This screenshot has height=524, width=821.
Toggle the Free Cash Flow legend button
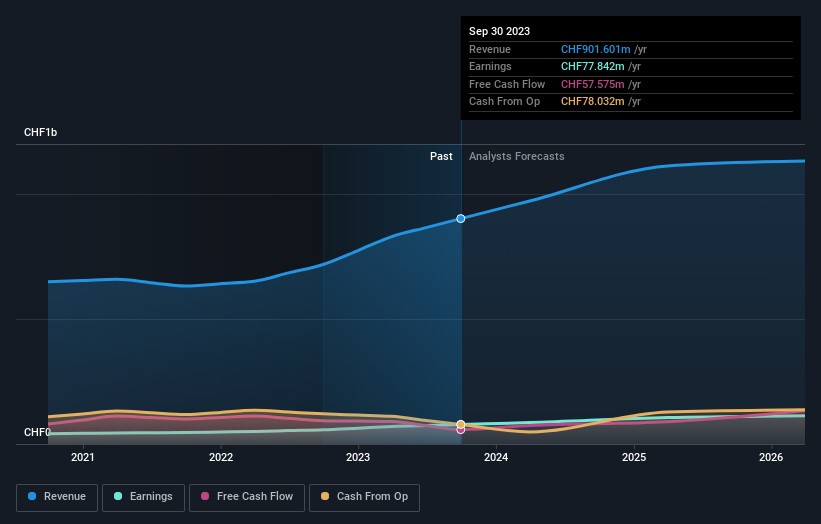click(x=247, y=497)
